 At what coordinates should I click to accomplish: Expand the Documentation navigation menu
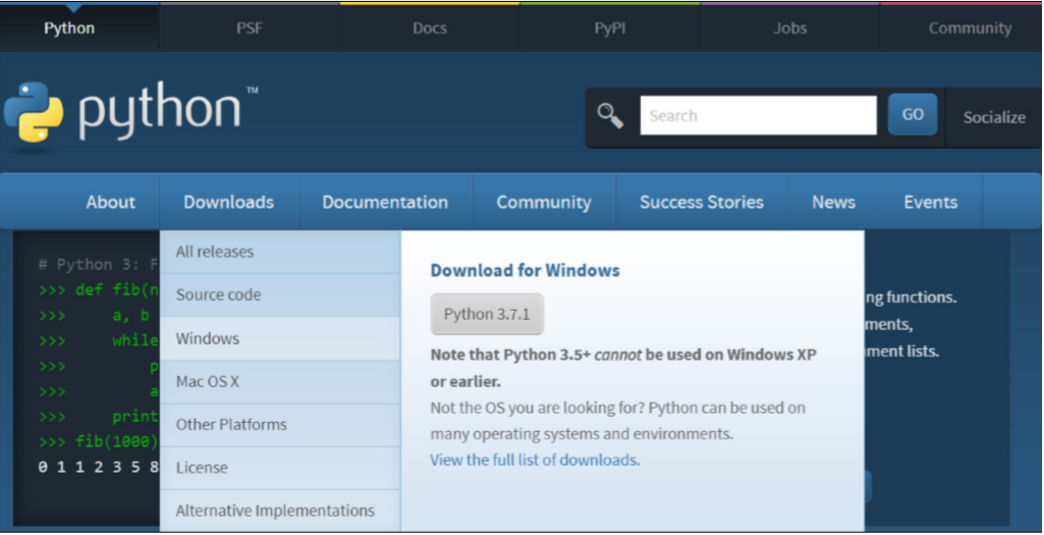coord(385,202)
